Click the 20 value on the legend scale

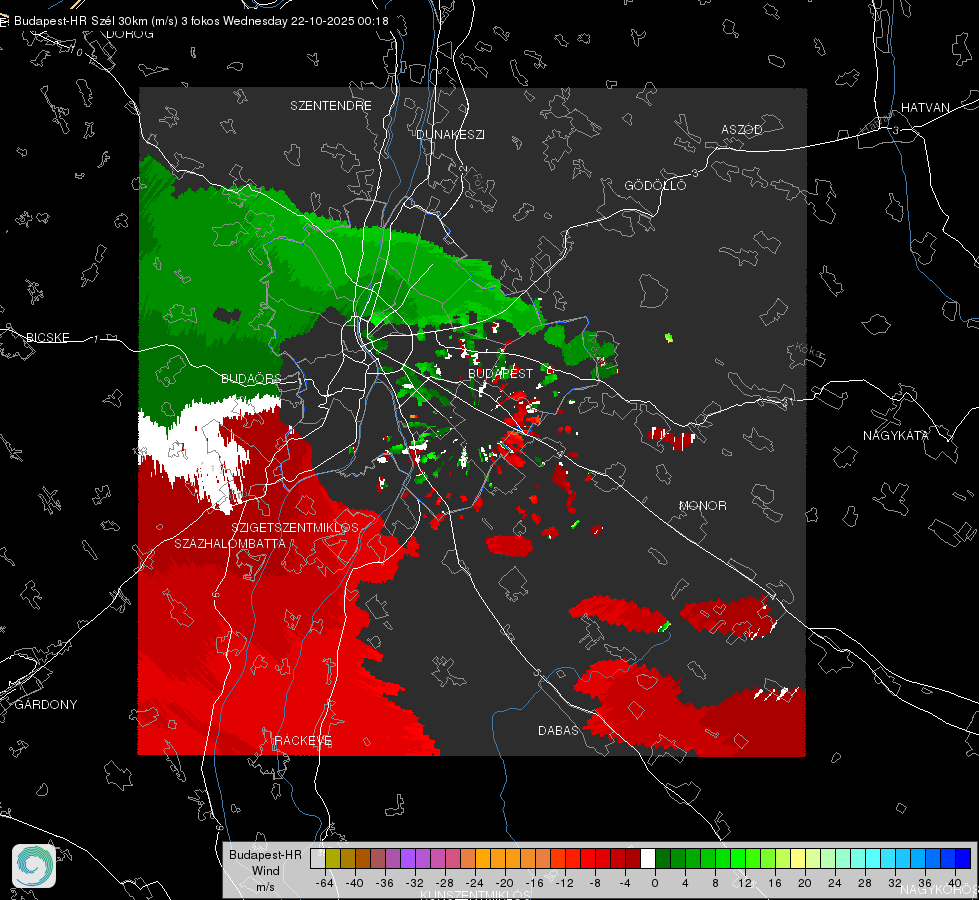[x=804, y=883]
